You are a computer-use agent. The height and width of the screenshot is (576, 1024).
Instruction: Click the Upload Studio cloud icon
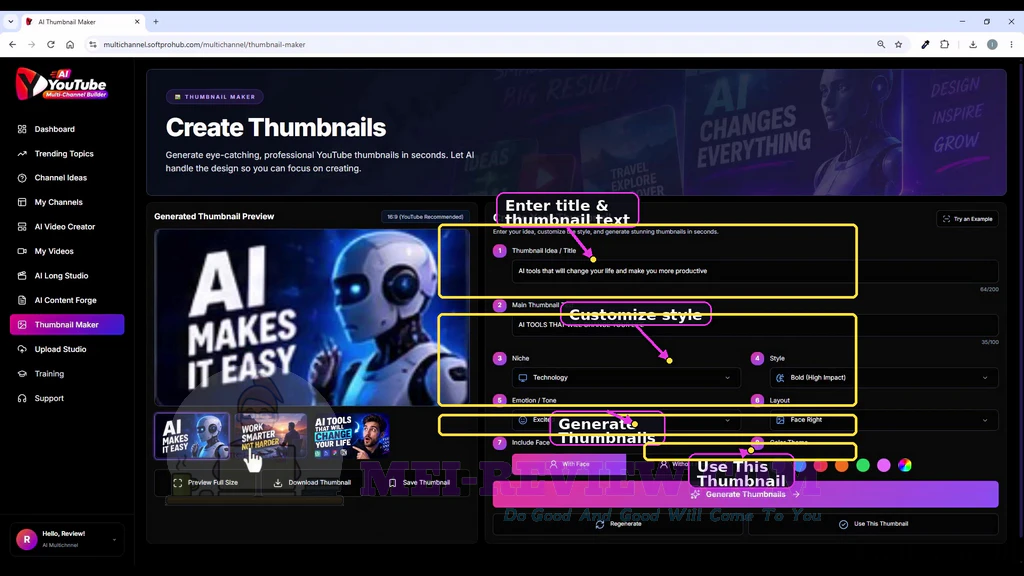pos(22,349)
